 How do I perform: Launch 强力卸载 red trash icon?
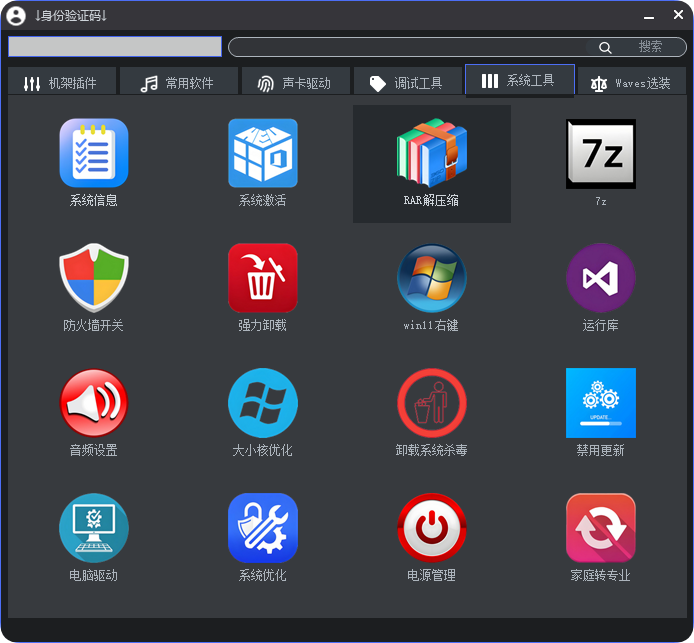point(263,278)
